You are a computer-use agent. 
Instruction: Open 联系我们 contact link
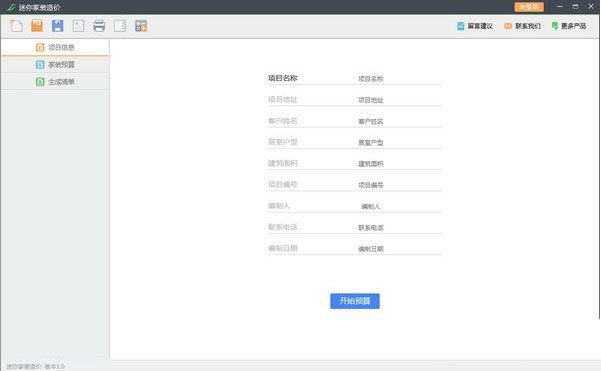522,26
